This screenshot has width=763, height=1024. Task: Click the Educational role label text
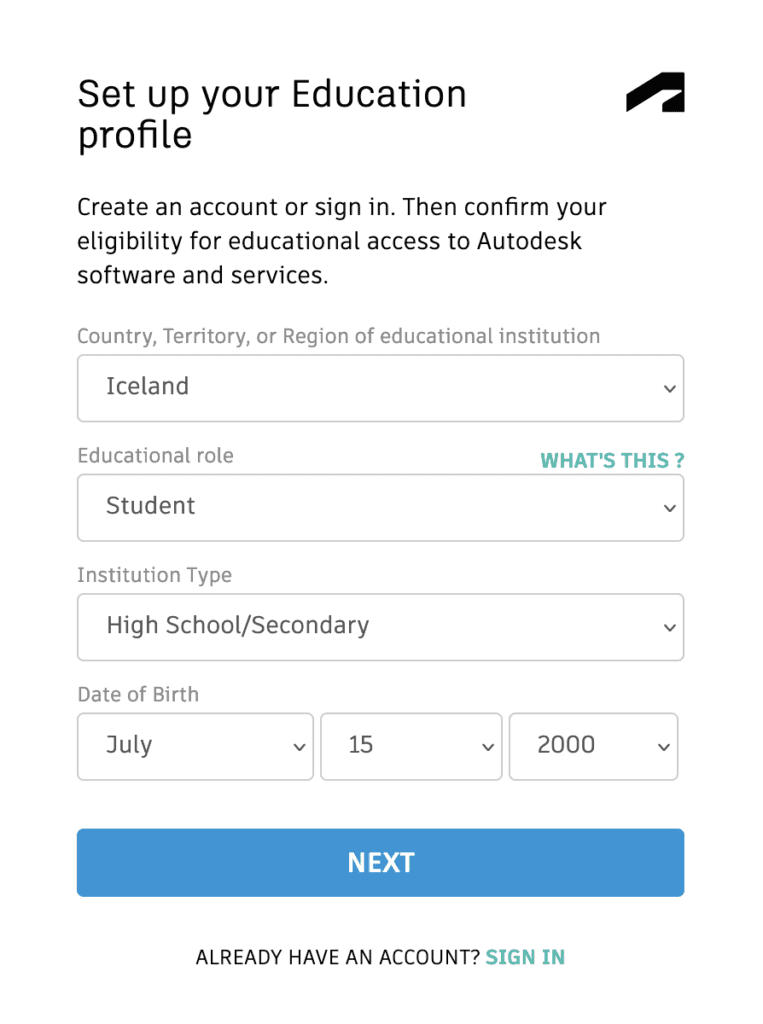click(x=155, y=456)
